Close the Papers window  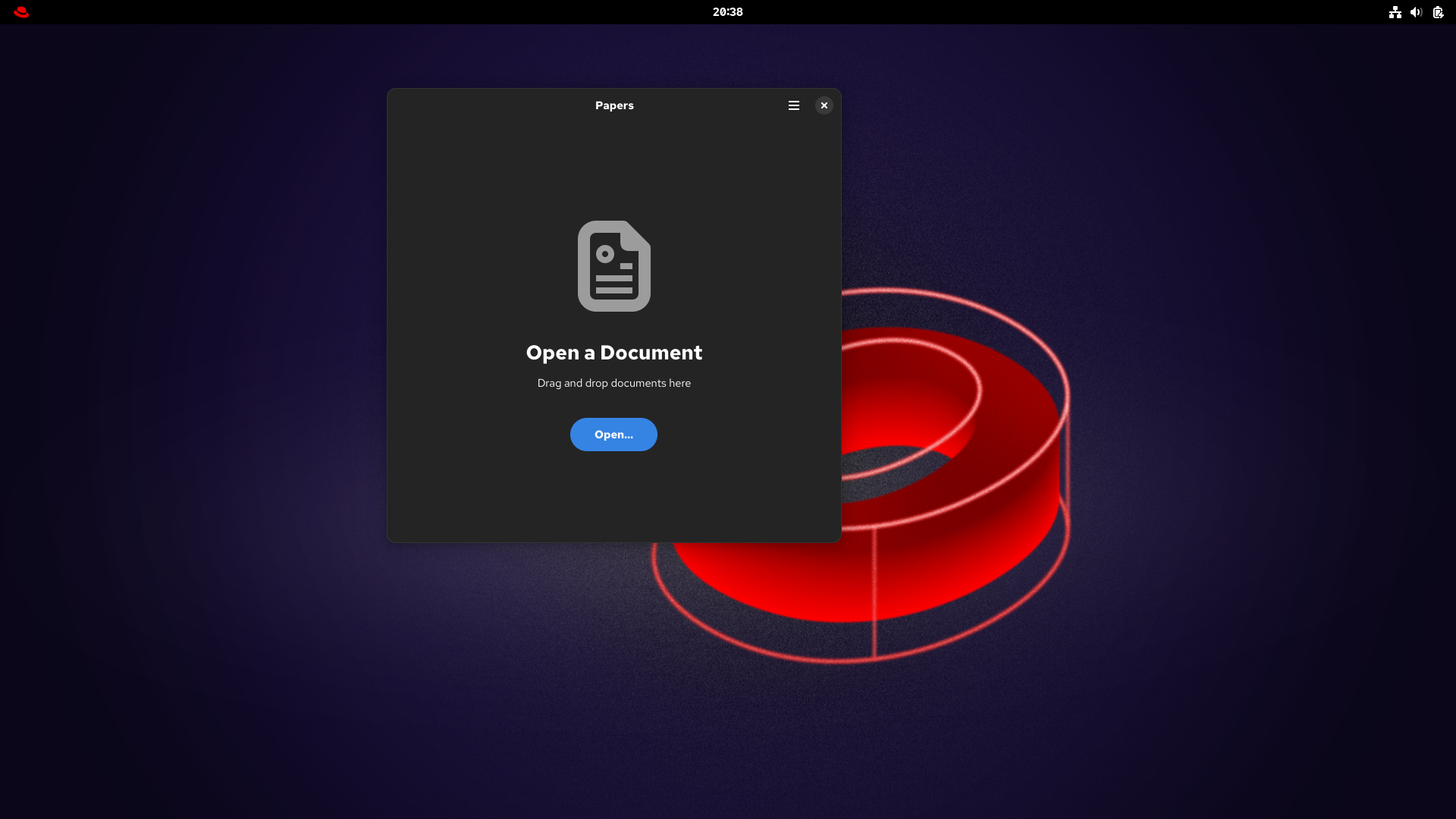(824, 105)
